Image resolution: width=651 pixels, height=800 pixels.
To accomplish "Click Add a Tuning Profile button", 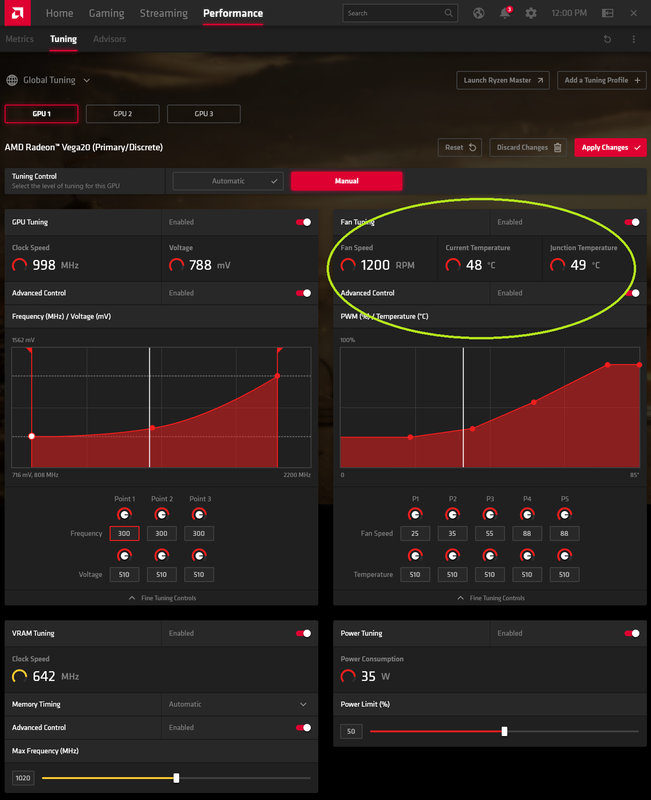I will [x=602, y=80].
